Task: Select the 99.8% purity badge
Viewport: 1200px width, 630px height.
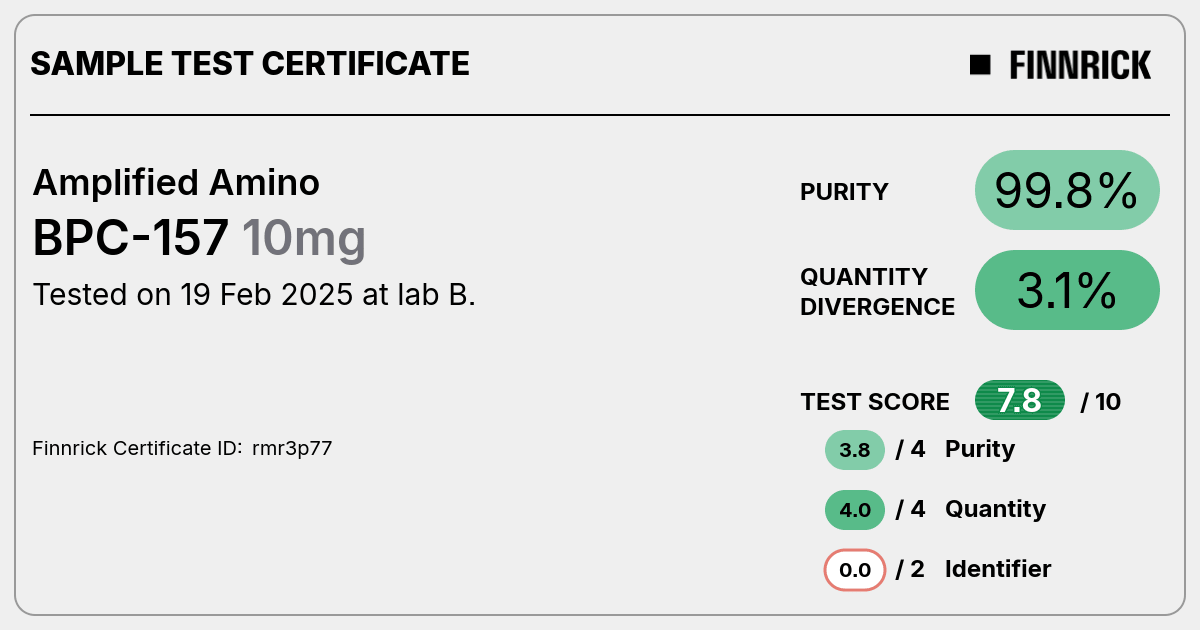Action: 1067,190
